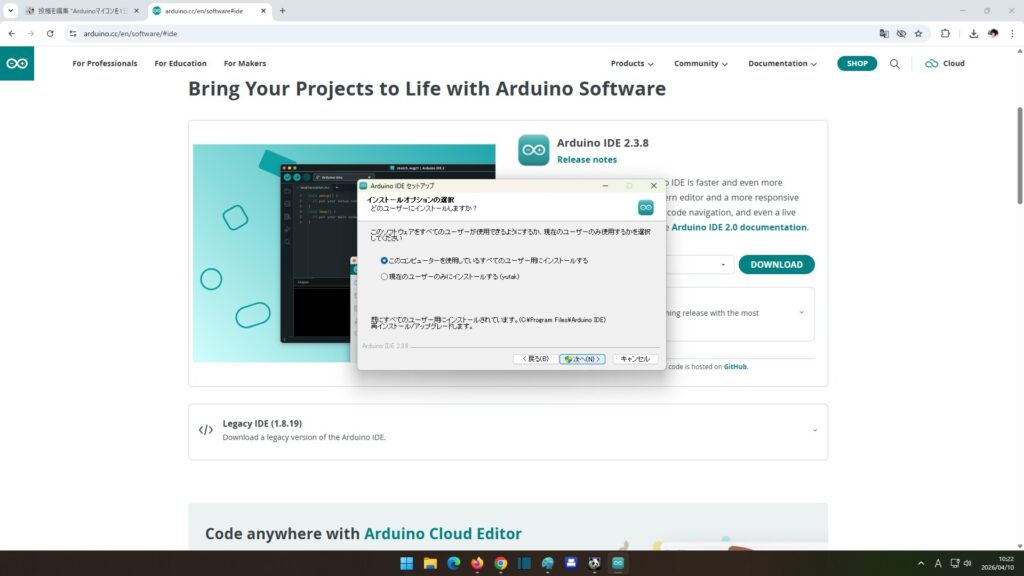This screenshot has width=1024, height=576.
Task: Select install for current user only (yutak)
Action: point(384,276)
